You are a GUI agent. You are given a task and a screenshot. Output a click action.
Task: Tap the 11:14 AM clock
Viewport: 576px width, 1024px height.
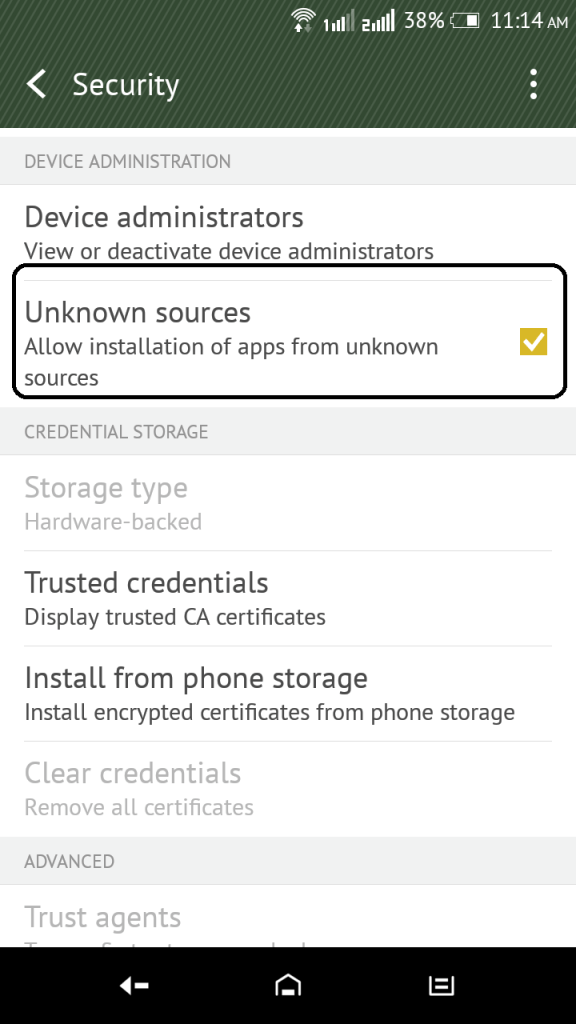[529, 21]
